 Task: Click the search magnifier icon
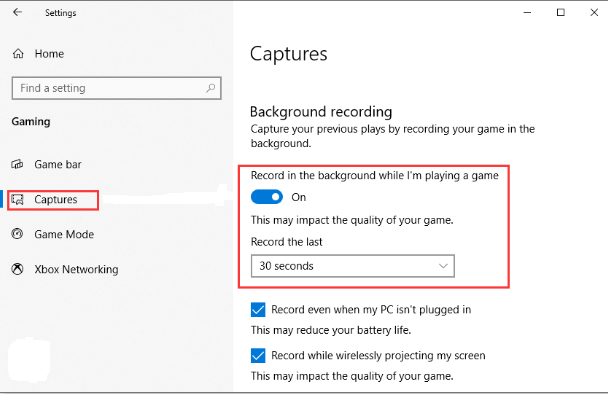pyautogui.click(x=211, y=88)
